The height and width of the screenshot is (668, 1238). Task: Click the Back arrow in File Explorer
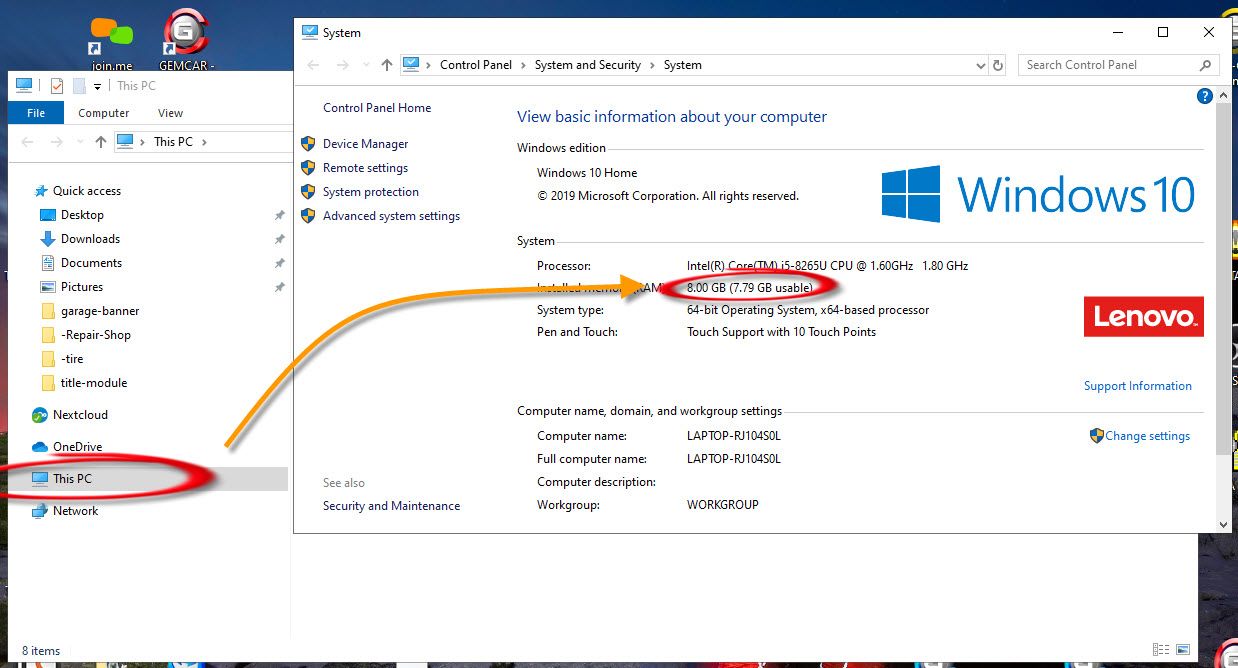click(x=27, y=142)
